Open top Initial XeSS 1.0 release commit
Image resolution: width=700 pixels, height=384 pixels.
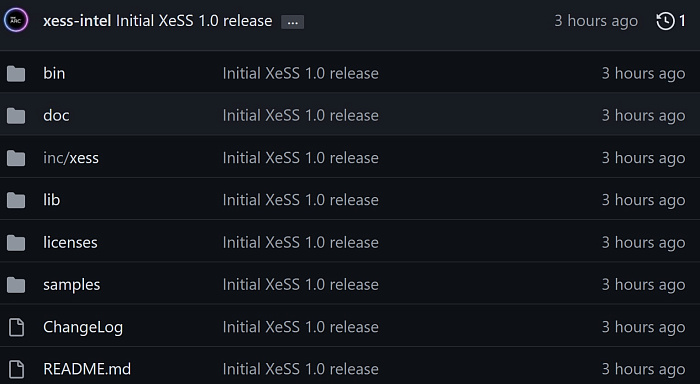(x=194, y=21)
